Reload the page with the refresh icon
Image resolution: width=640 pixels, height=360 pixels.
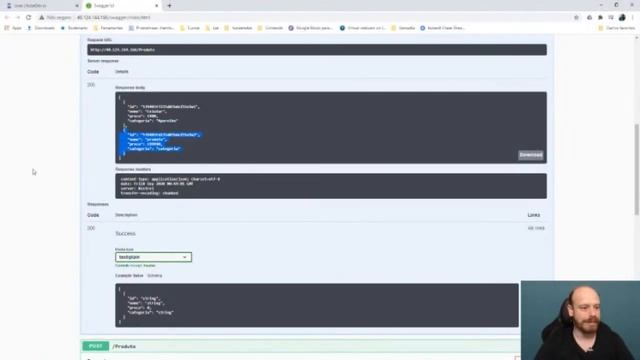(x=29, y=18)
